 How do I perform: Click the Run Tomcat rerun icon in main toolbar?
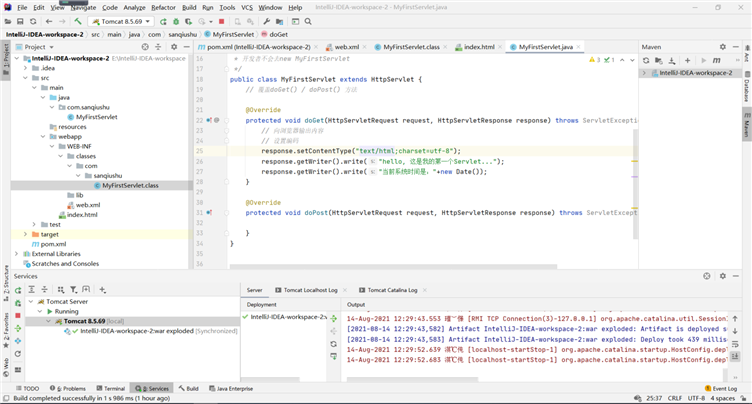coord(163,22)
